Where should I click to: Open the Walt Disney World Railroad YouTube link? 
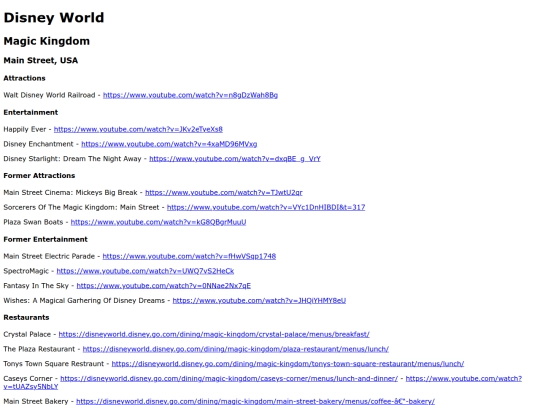coord(190,95)
